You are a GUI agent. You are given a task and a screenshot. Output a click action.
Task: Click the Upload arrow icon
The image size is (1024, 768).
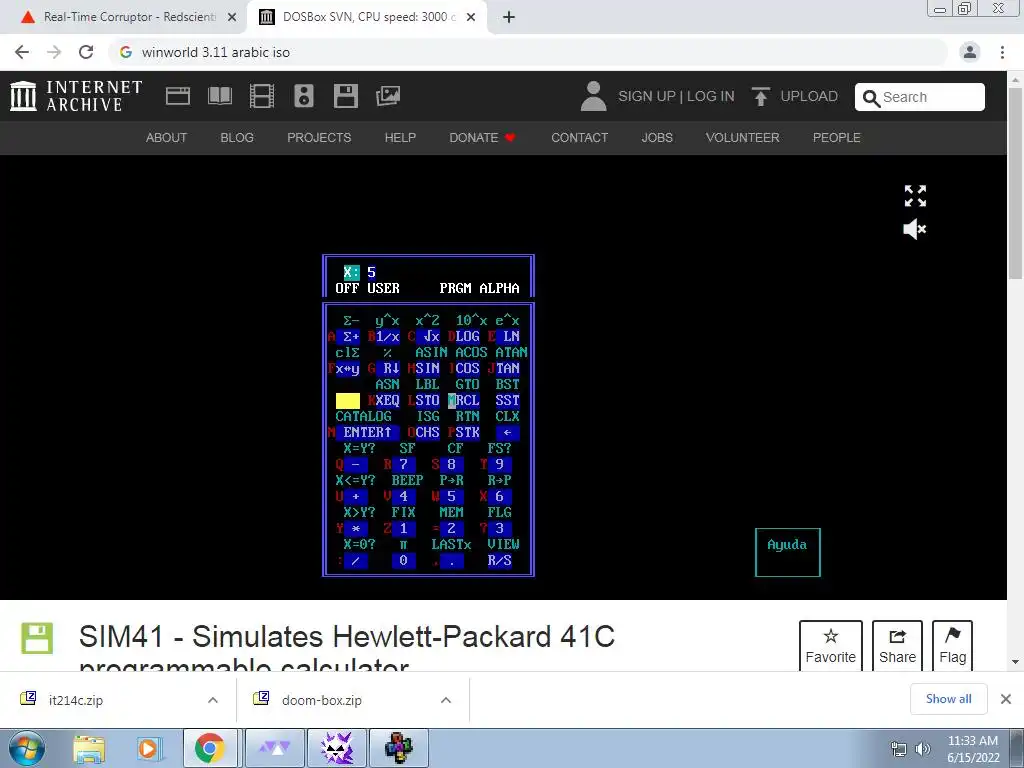[x=760, y=97]
